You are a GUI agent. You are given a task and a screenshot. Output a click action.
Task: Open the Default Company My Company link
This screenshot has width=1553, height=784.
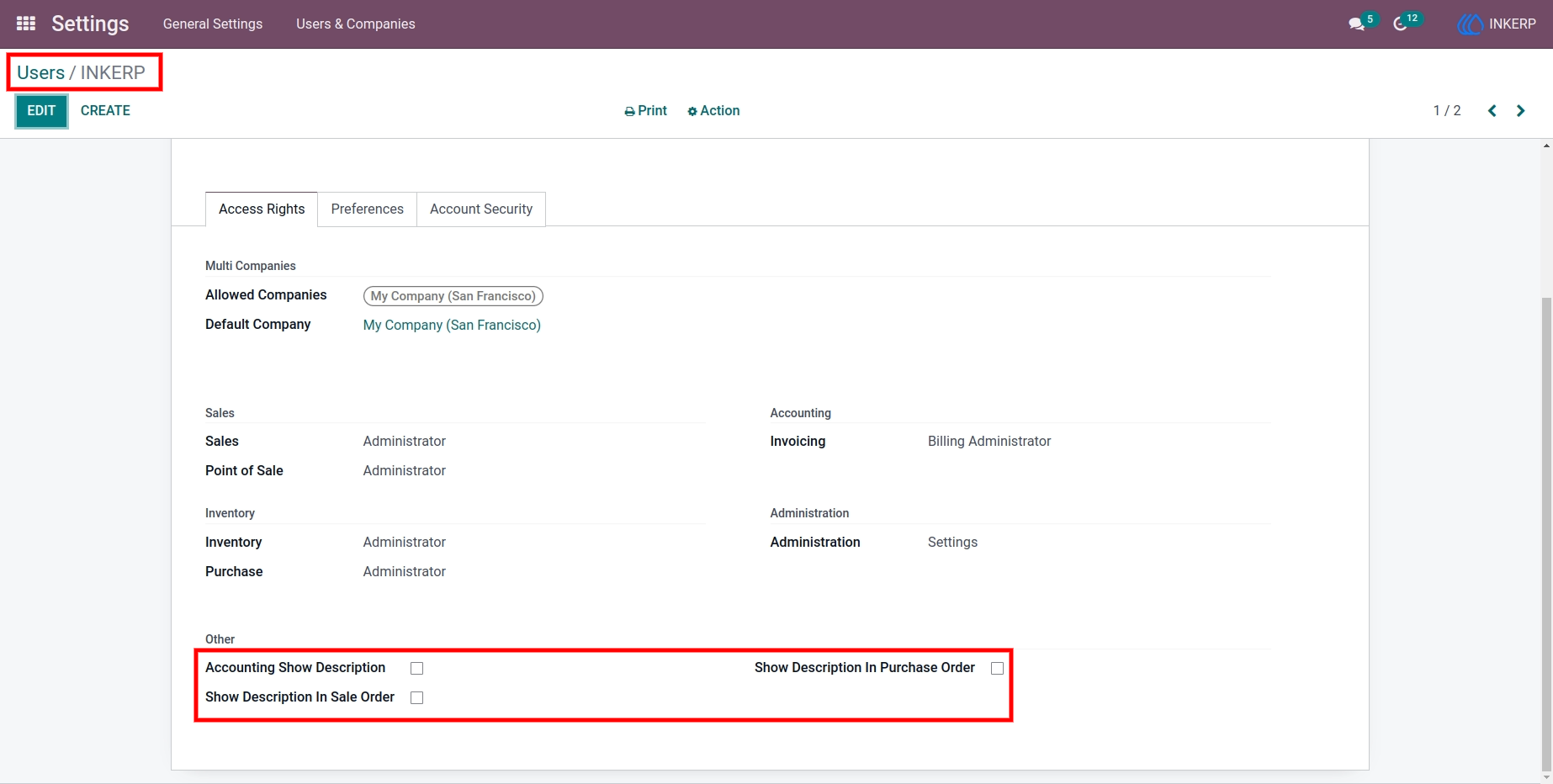point(452,326)
